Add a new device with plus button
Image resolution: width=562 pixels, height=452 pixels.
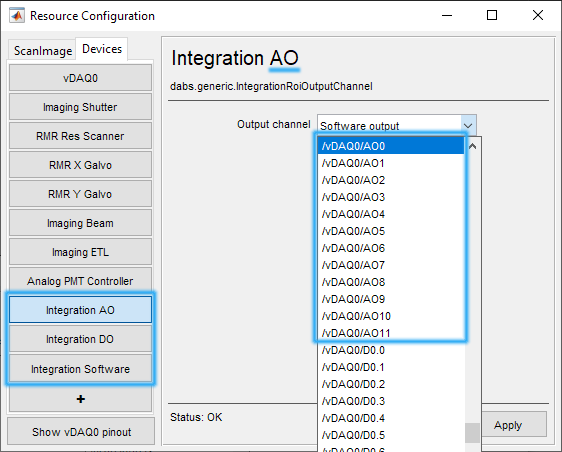click(80, 399)
